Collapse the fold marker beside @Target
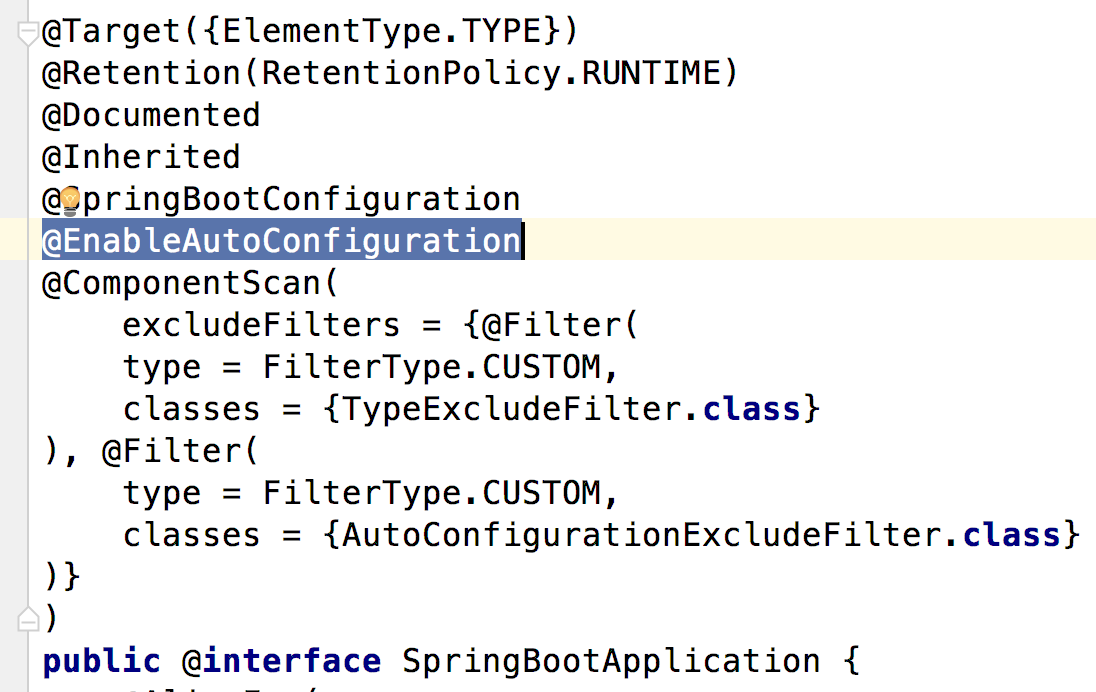The height and width of the screenshot is (692, 1096). (x=27, y=32)
